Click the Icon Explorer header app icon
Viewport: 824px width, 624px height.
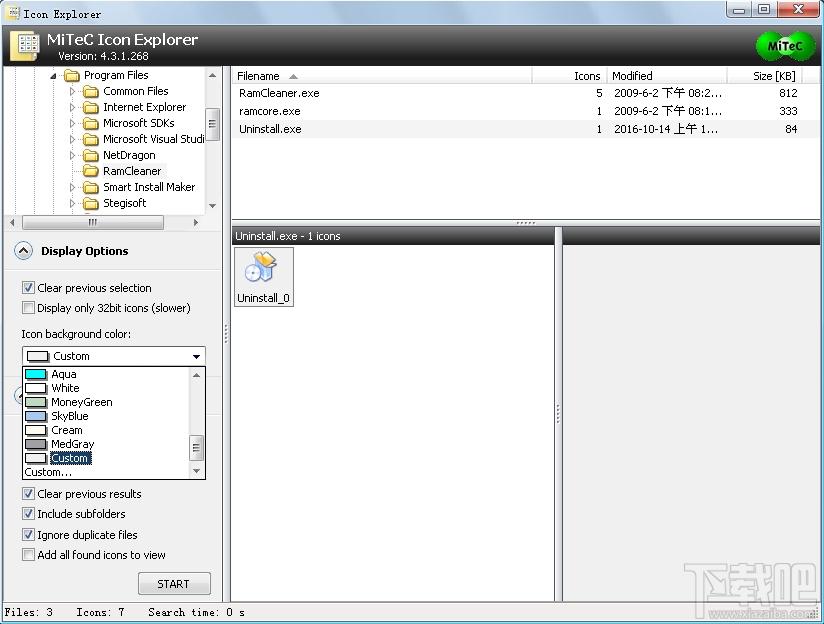[25, 46]
